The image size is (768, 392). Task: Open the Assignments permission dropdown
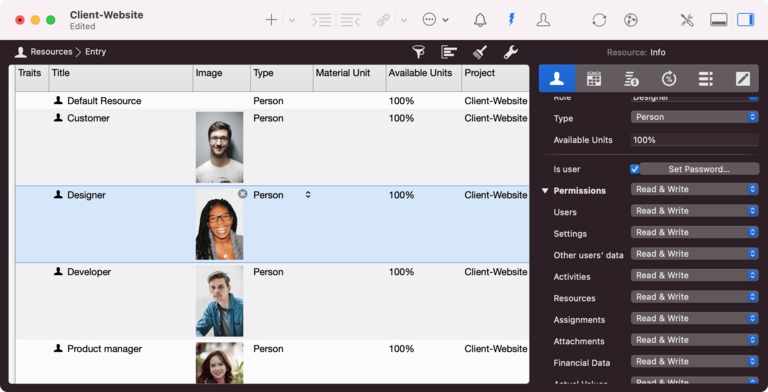click(x=695, y=318)
